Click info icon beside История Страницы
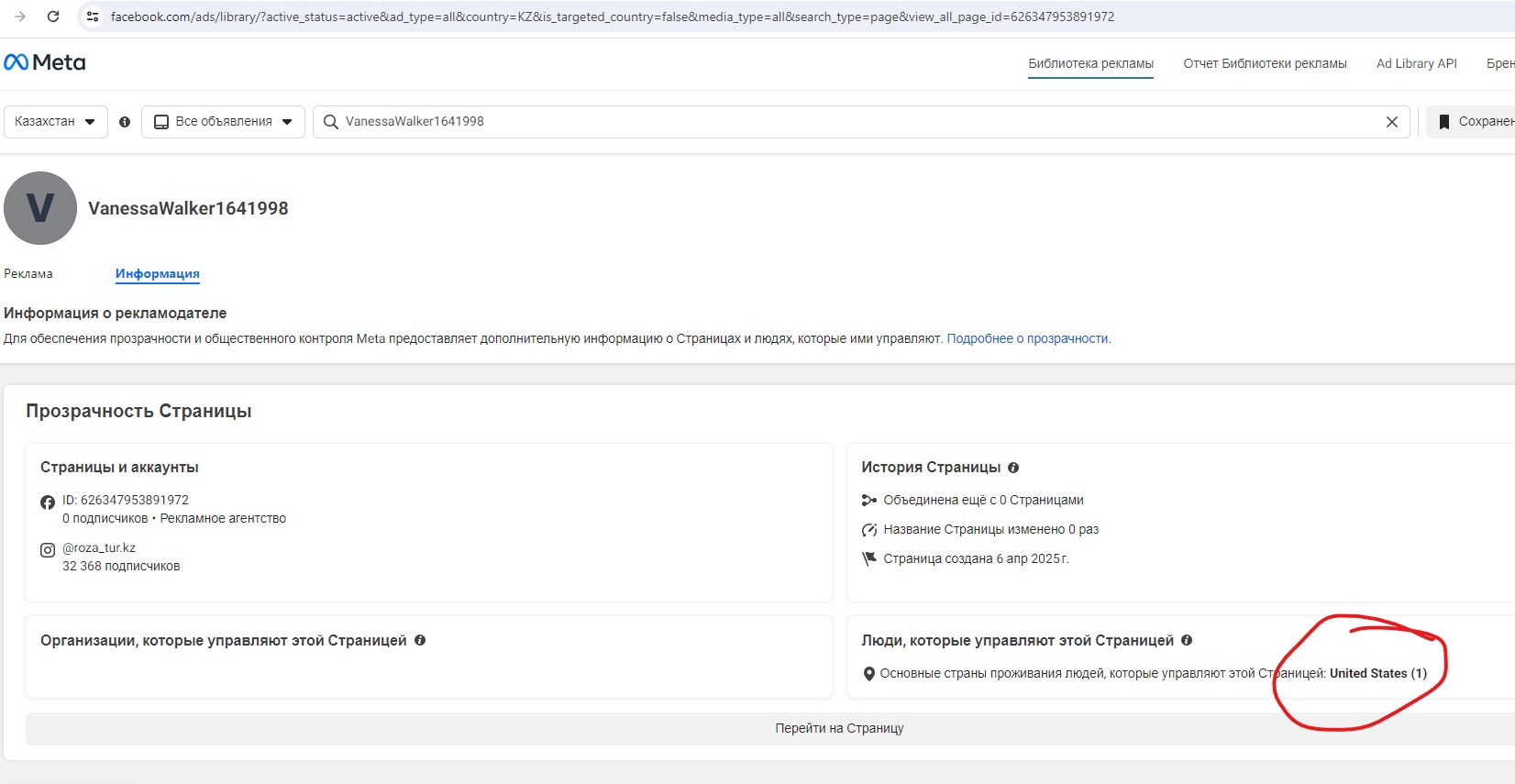1515x784 pixels. (1013, 468)
